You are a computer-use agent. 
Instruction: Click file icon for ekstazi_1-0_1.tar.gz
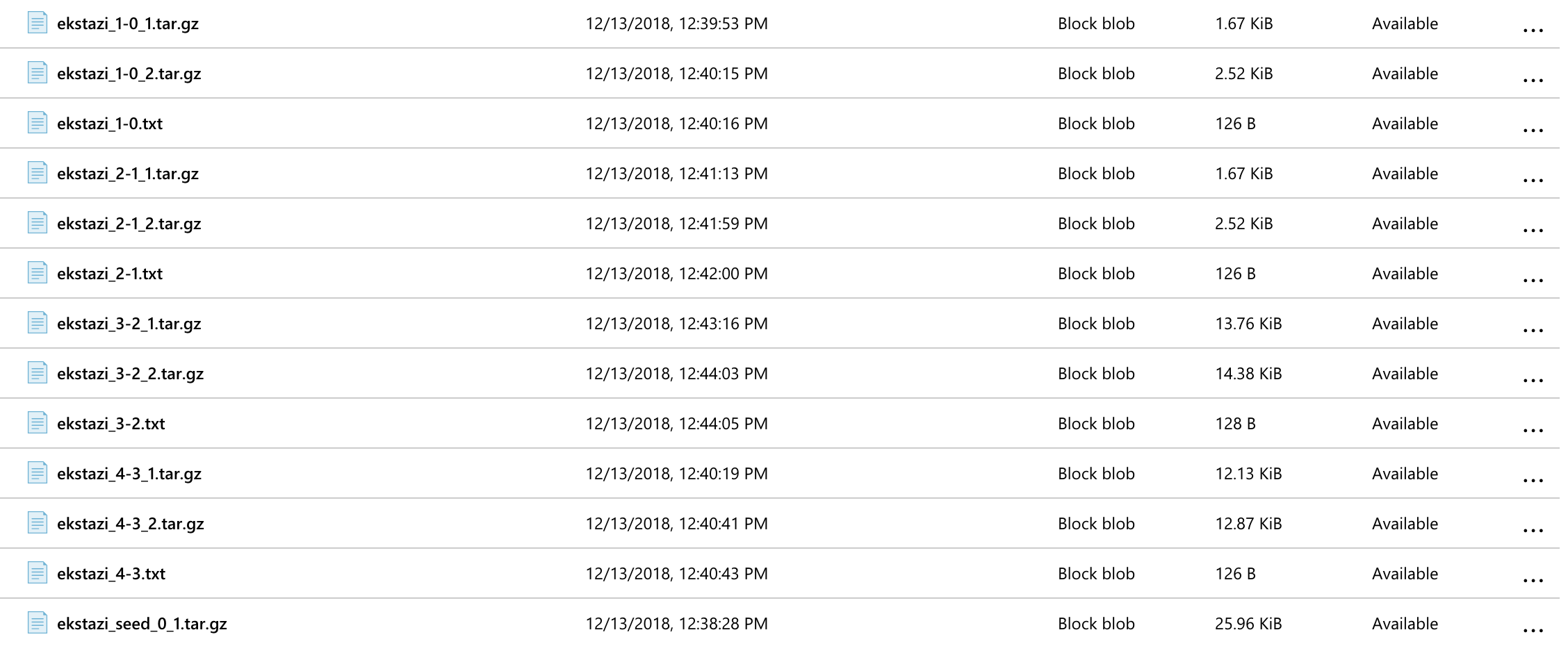38,22
